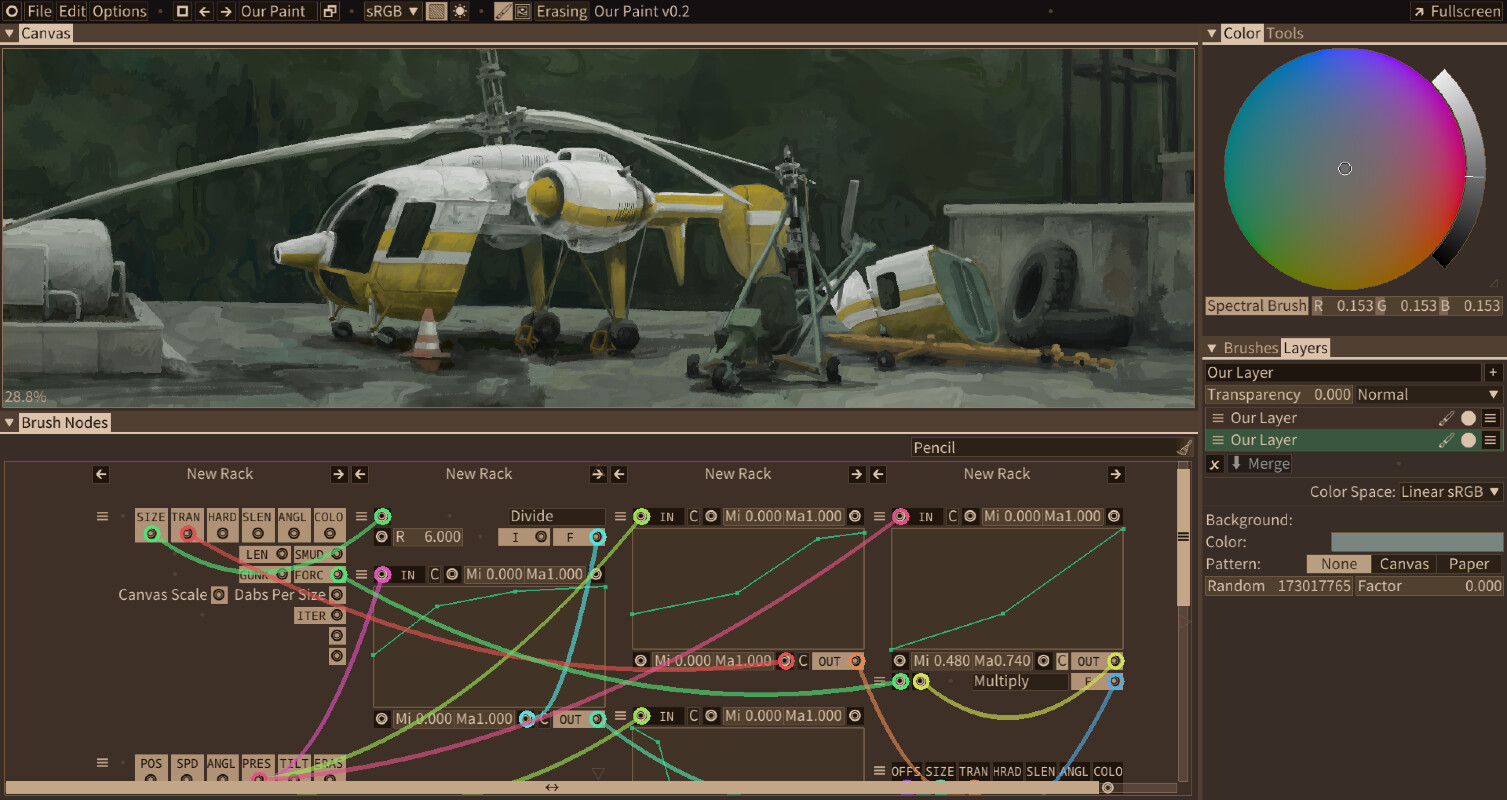1507x800 pixels.
Task: Toggle visibility circle on first Our Layer
Action: coord(1468,418)
